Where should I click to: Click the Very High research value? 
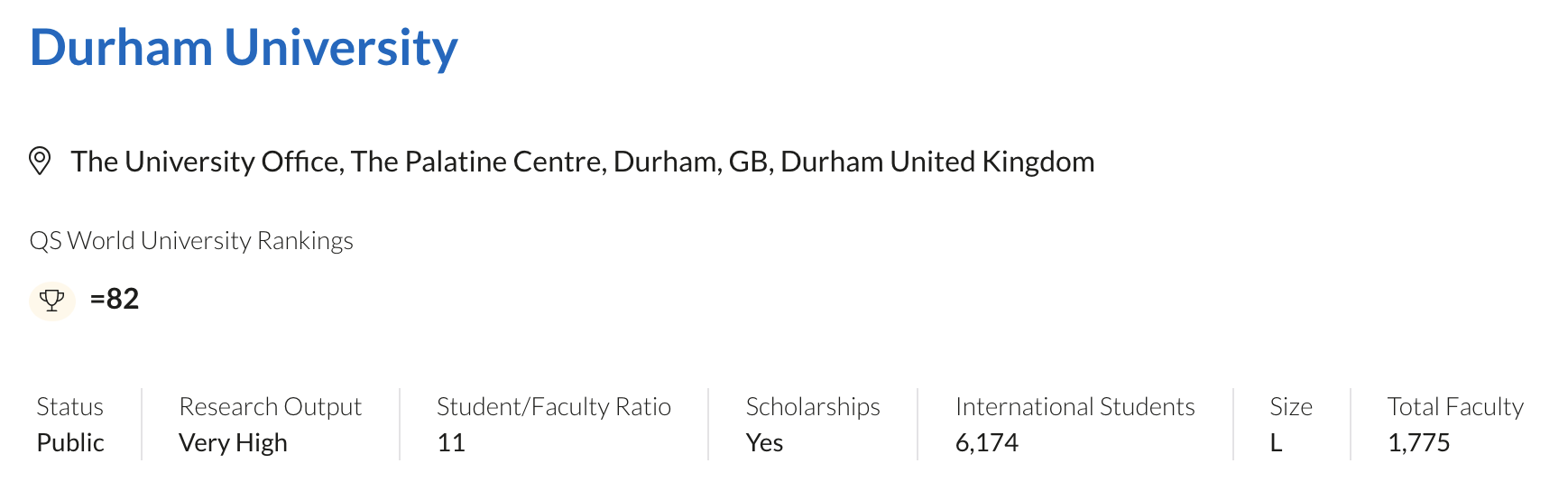[x=233, y=443]
